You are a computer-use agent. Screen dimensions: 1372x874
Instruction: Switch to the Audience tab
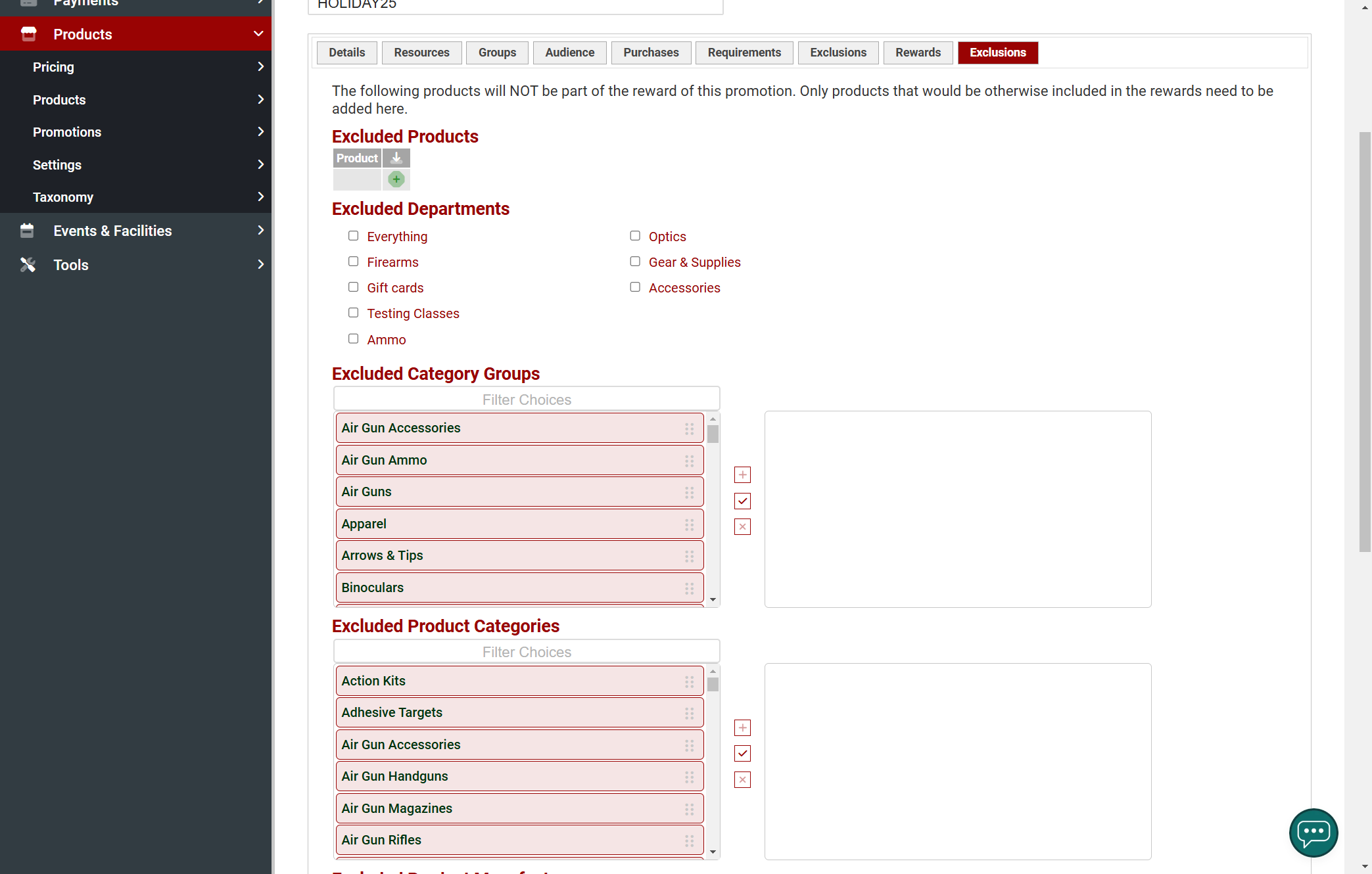(569, 53)
